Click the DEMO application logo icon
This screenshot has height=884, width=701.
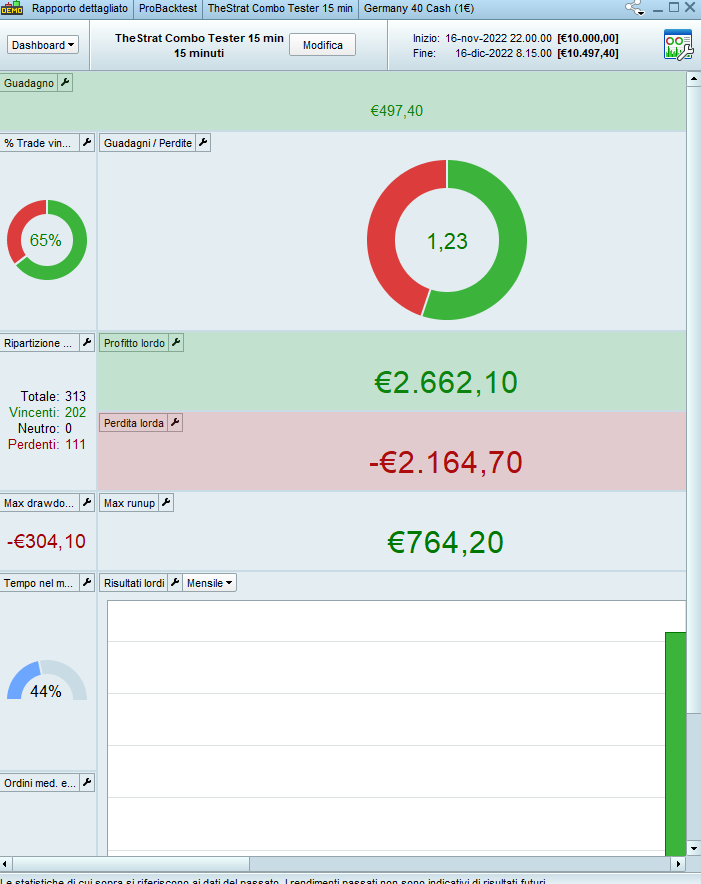pos(12,8)
